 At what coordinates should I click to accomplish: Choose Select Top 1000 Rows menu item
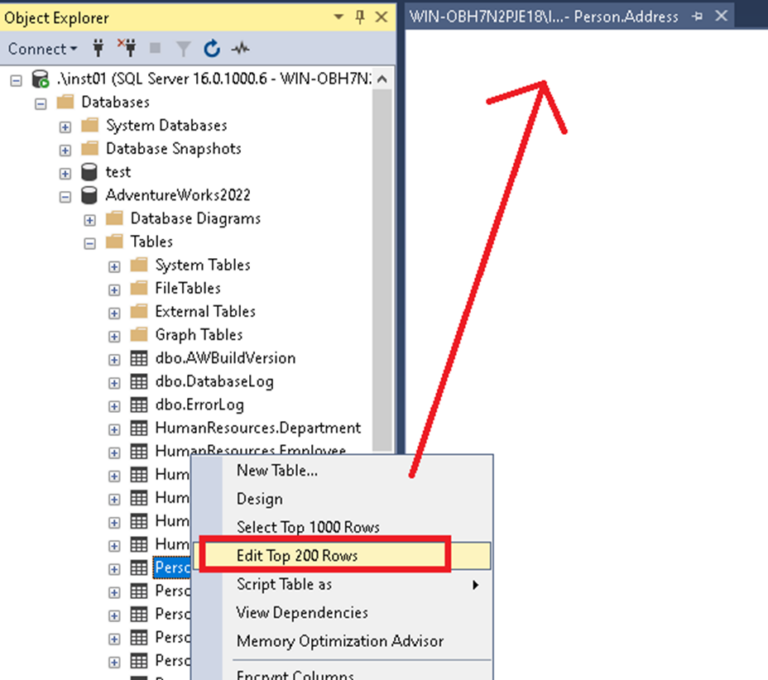click(x=308, y=527)
